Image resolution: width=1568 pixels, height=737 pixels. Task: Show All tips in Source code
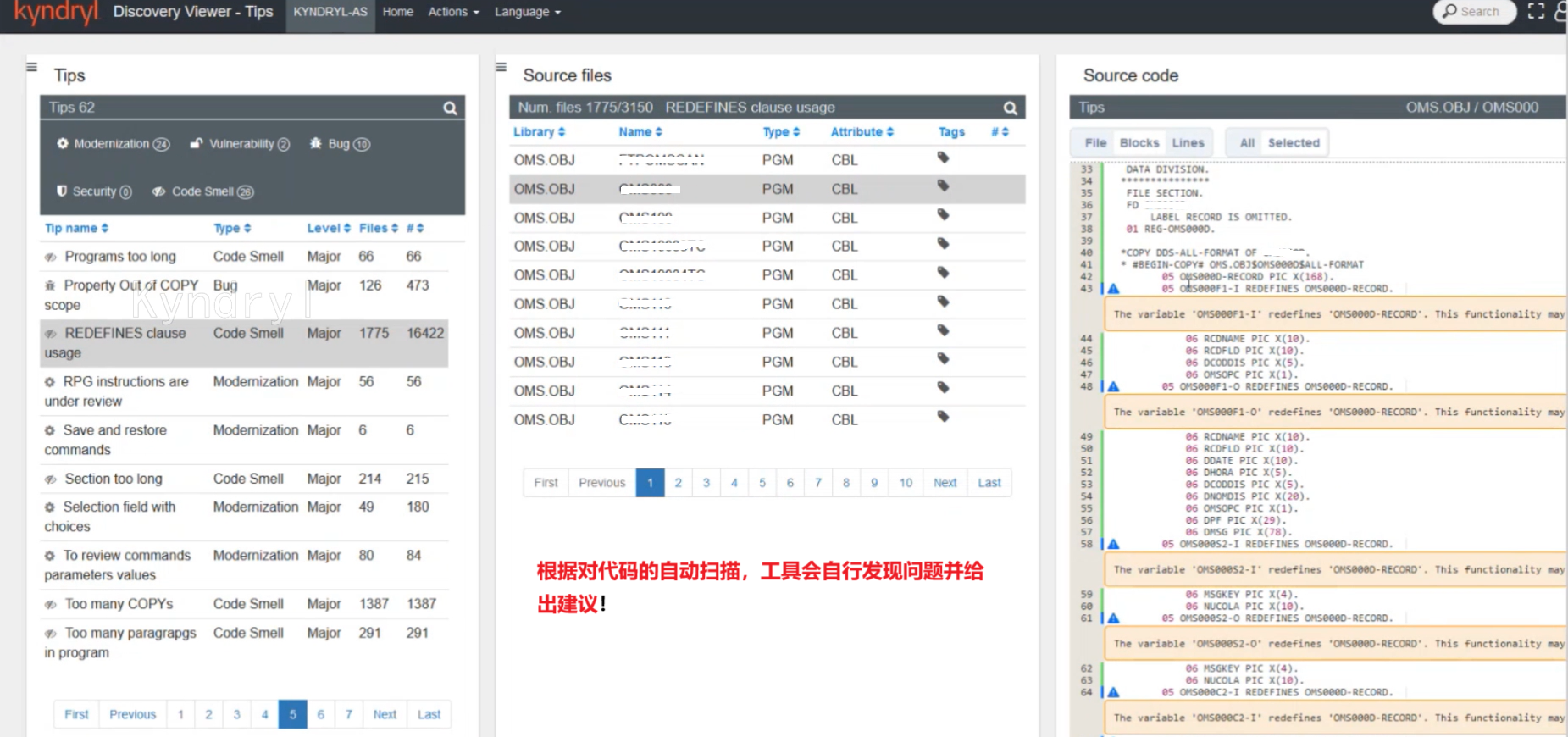1247,143
